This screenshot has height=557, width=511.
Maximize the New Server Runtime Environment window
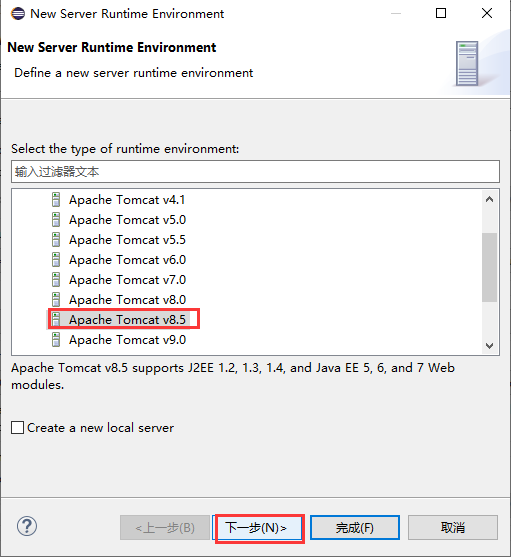441,13
